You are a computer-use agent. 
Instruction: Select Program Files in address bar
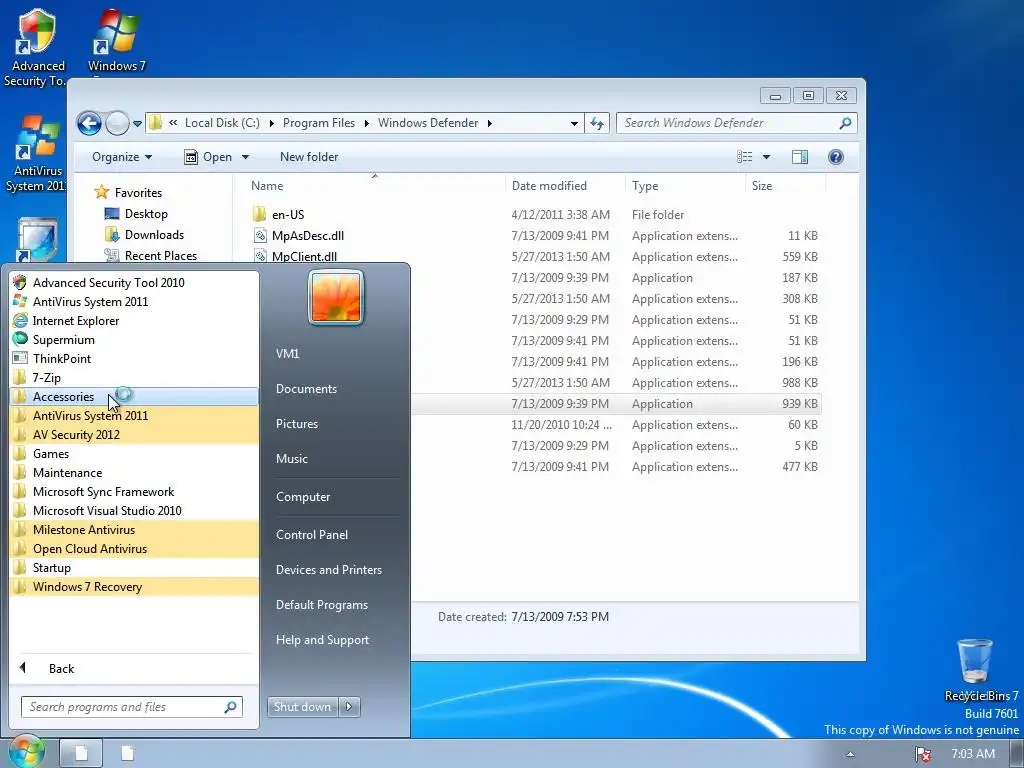(319, 123)
